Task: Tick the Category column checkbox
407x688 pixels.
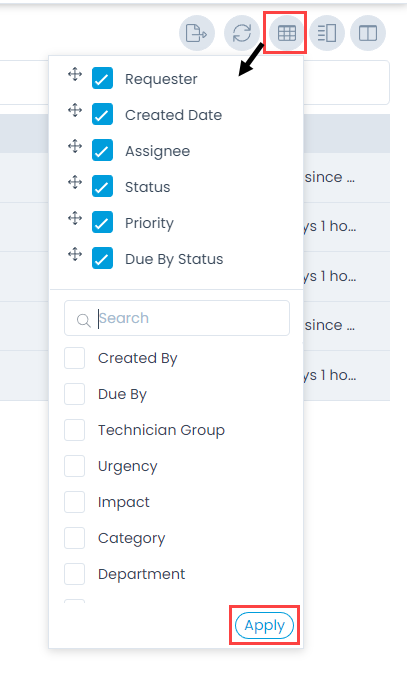Action: pos(75,538)
